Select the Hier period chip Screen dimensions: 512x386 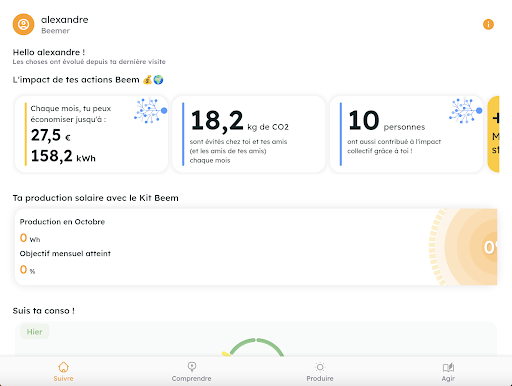point(34,332)
